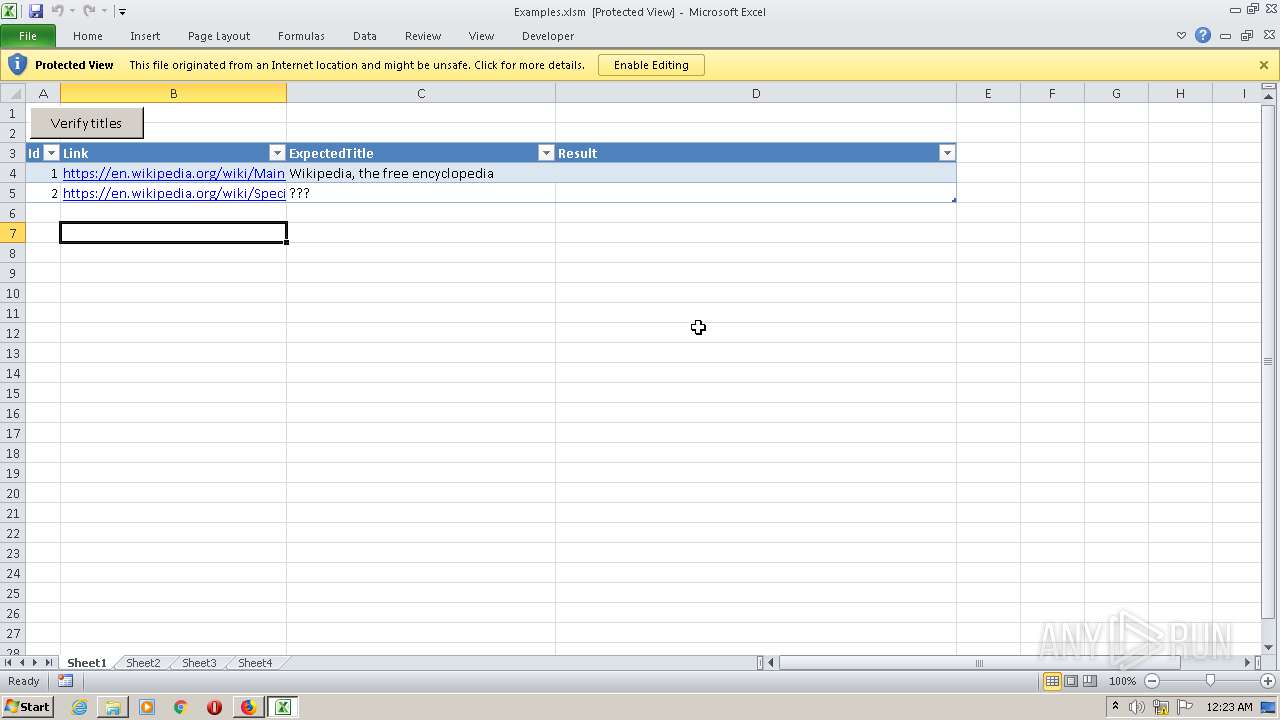Switch to the View ribbon tab
The width and height of the screenshot is (1280, 720).
click(482, 36)
